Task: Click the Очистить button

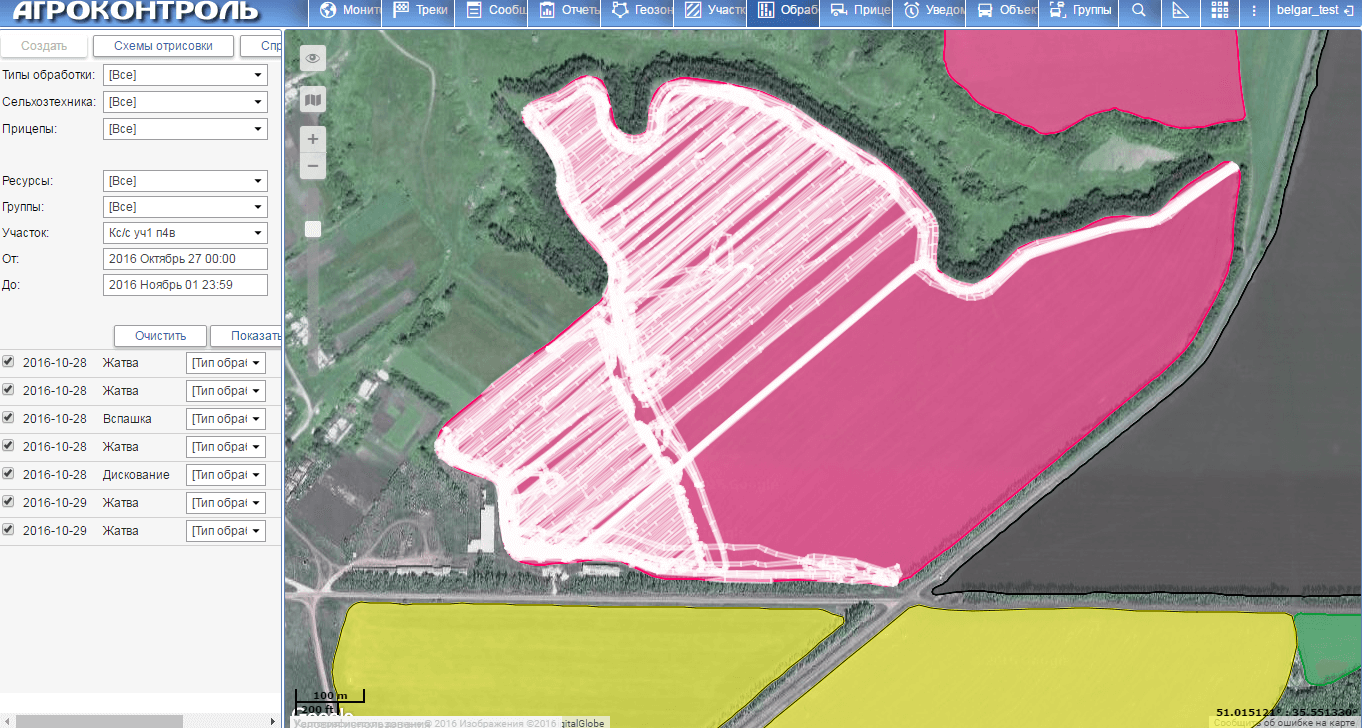Action: 160,336
